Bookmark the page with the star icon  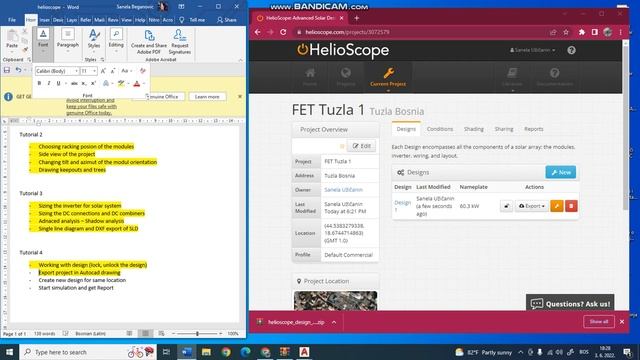tap(566, 32)
